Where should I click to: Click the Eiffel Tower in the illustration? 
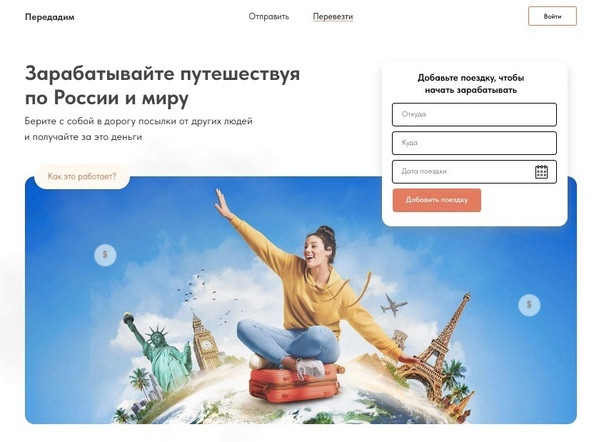click(441, 349)
